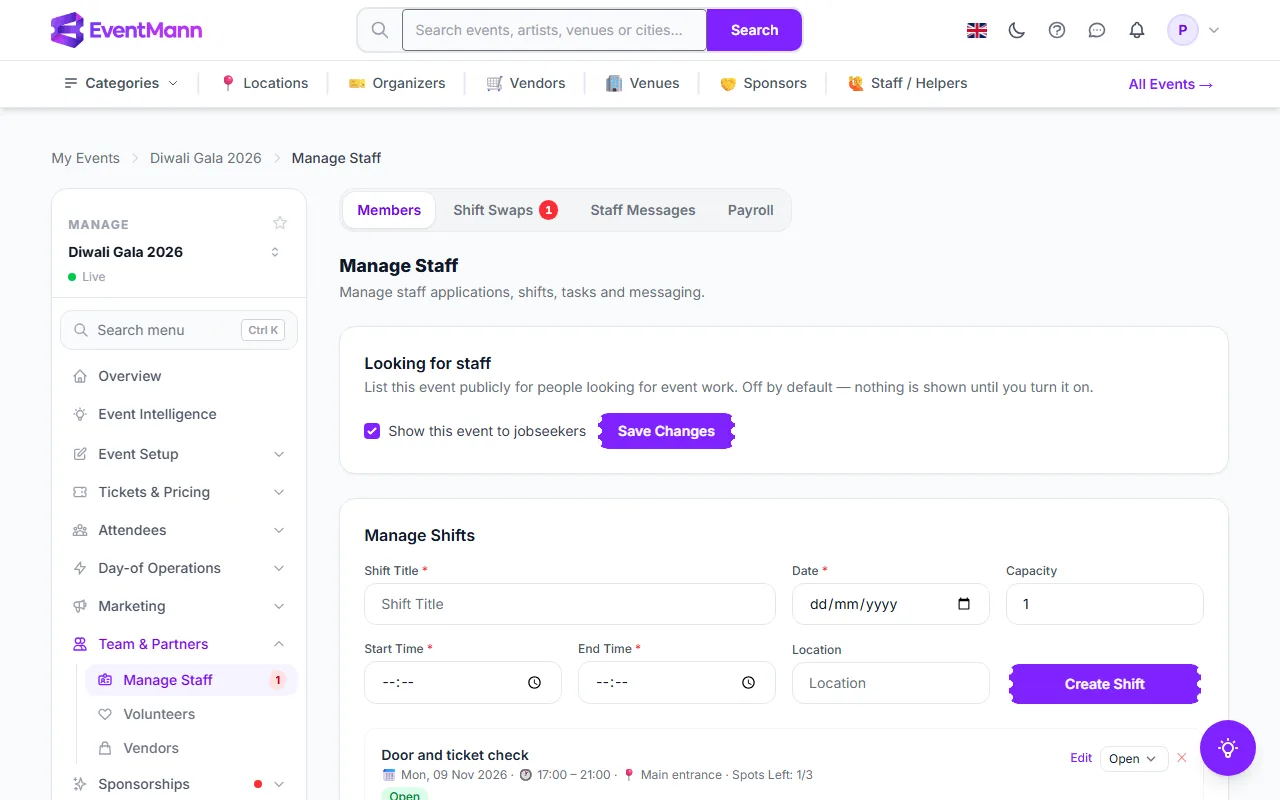Switch to the Staff Messages tab
This screenshot has height=800, width=1280.
pos(643,210)
